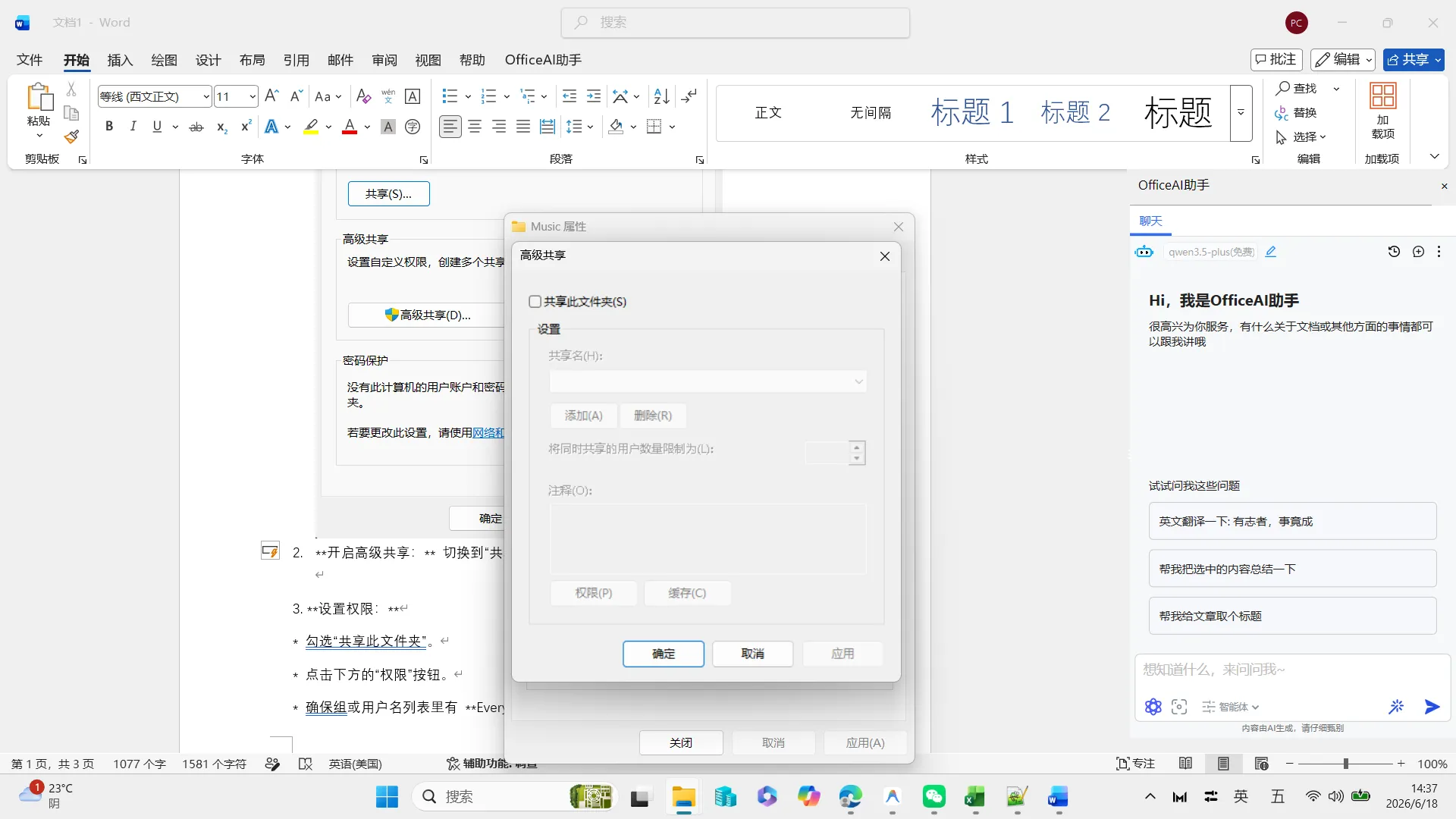This screenshot has width=1456, height=819.
Task: Adjust the zoom slider in status bar
Action: point(1345,764)
